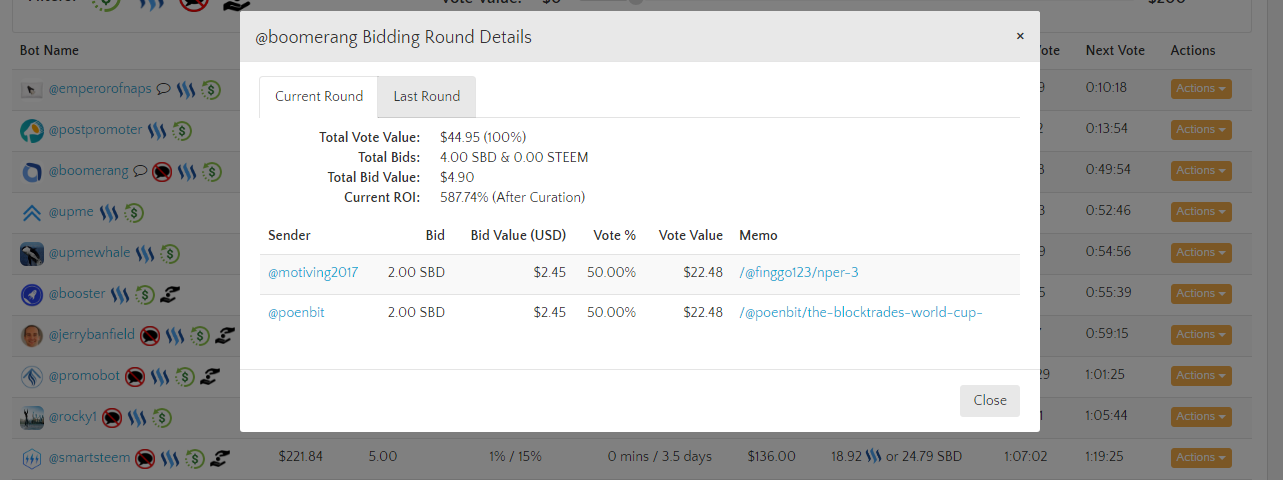This screenshot has width=1283, height=480.
Task: Open Actions dropdown for 0:52:46 next vote row
Action: click(1201, 211)
